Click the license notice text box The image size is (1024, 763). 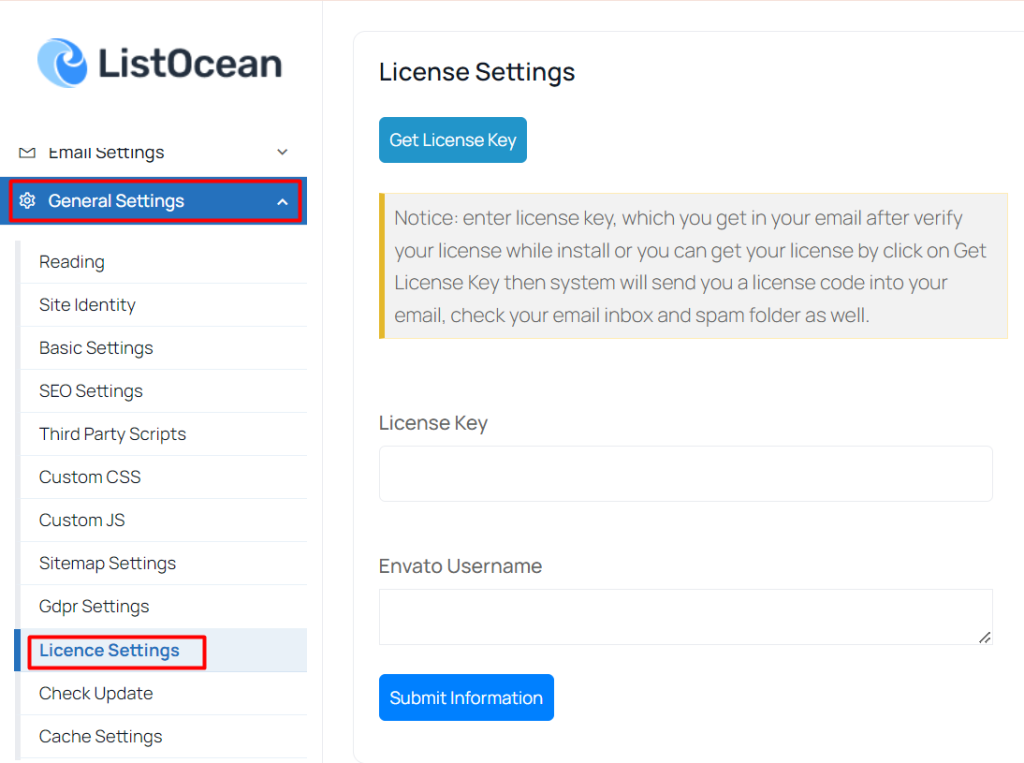[693, 266]
